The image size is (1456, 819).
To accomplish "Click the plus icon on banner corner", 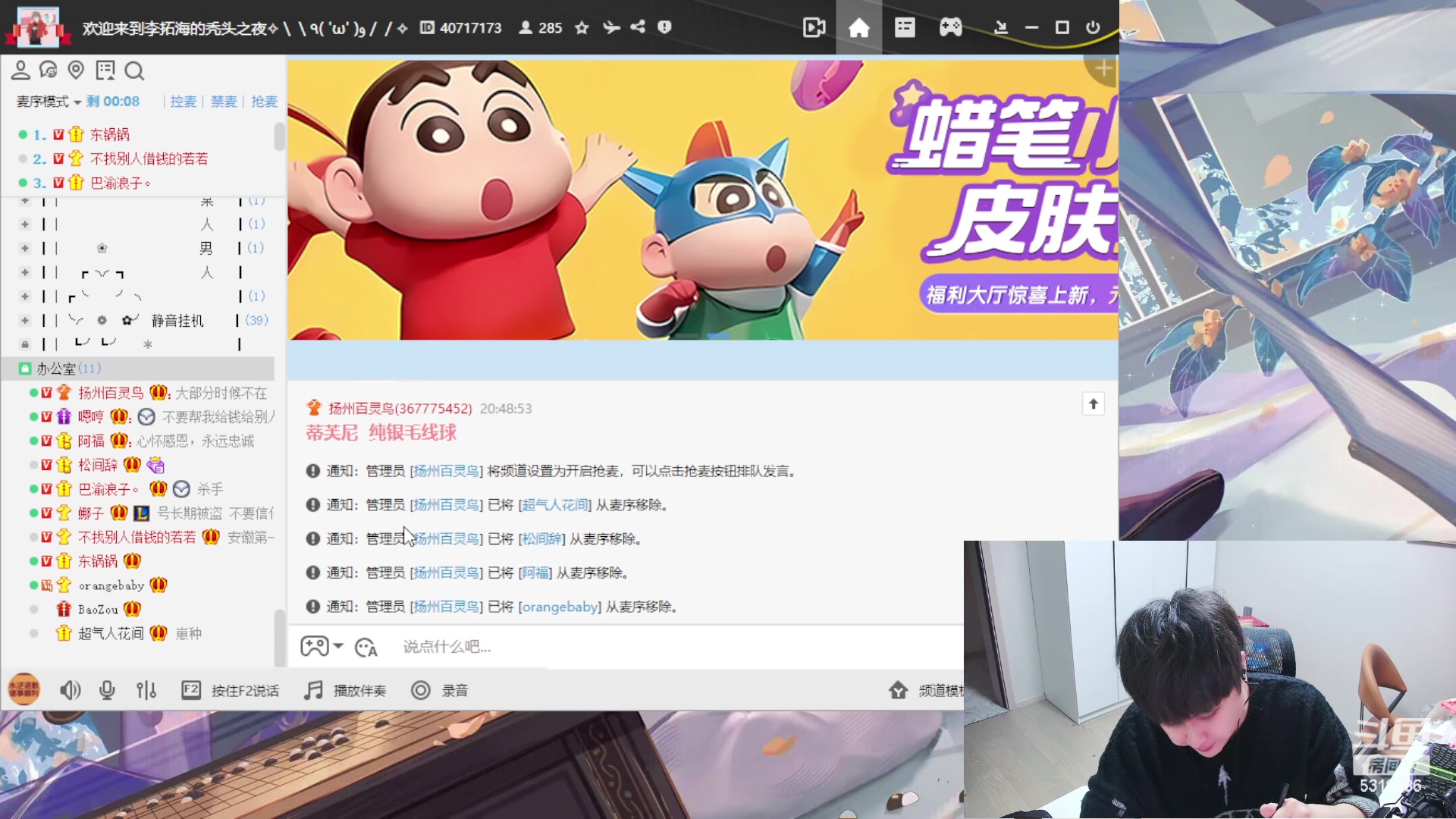I will point(1103,69).
